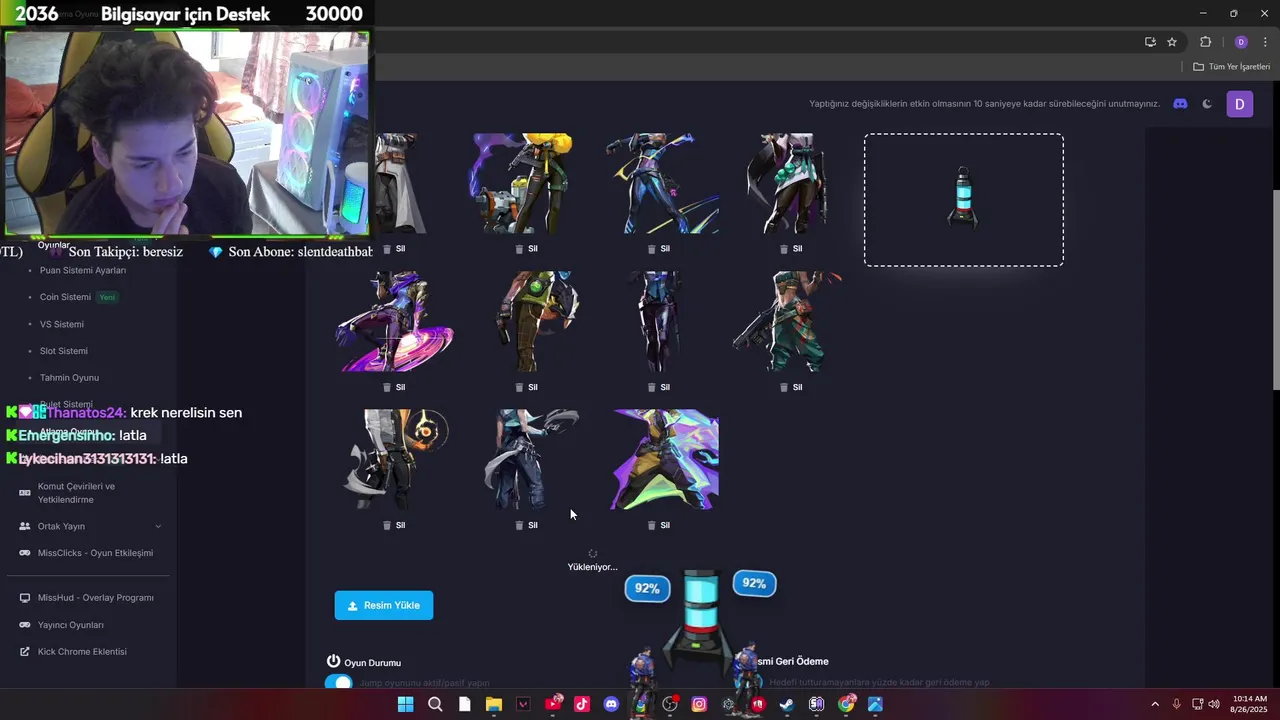The height and width of the screenshot is (720, 1280).
Task: Click Sil under the white-coat orb character
Action: click(394, 525)
